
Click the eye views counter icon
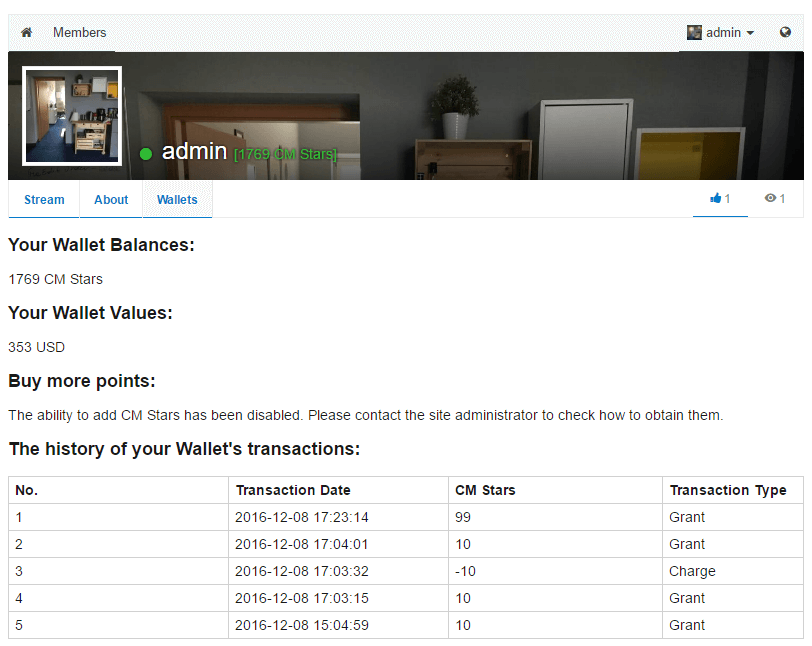770,199
